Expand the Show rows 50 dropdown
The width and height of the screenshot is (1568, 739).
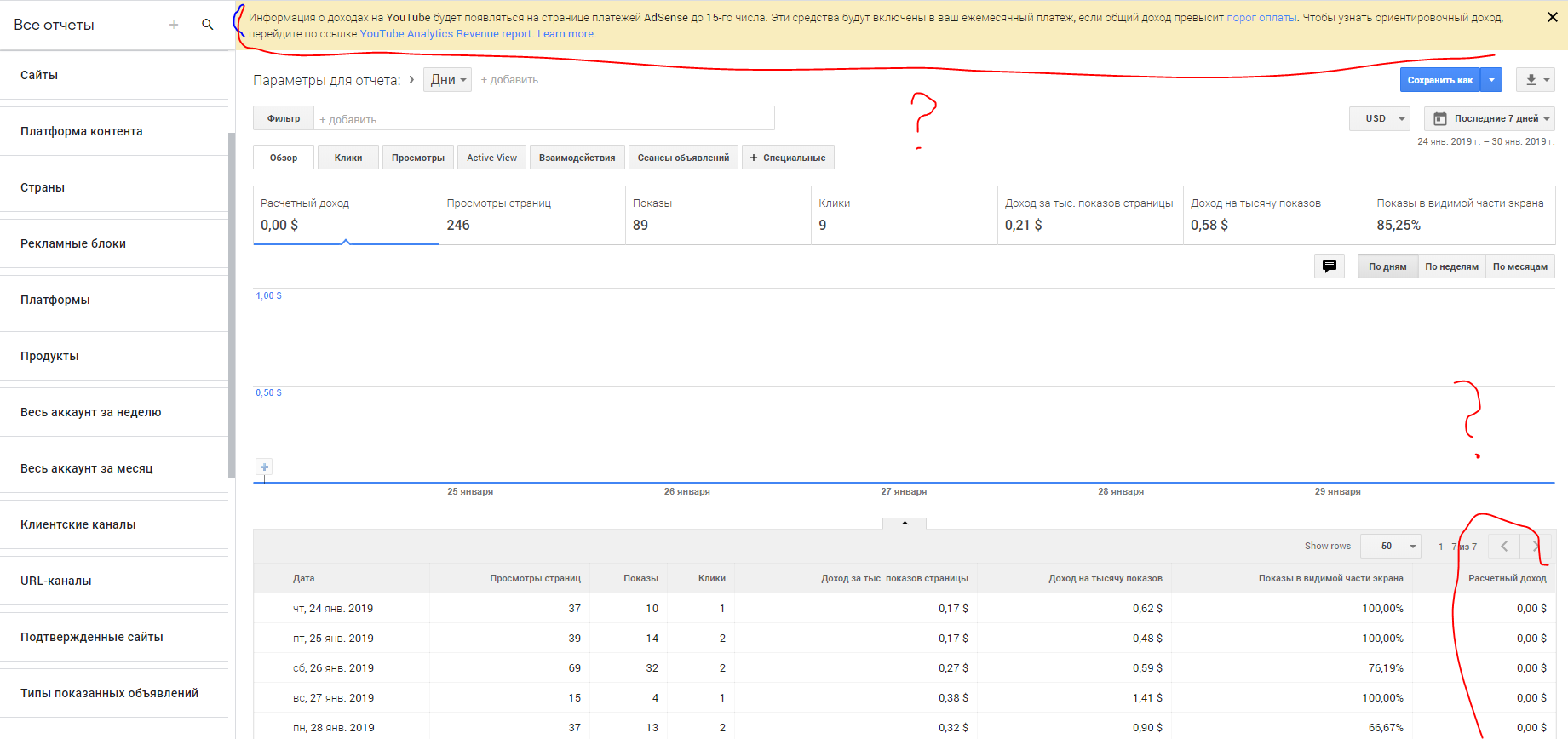tap(1390, 547)
